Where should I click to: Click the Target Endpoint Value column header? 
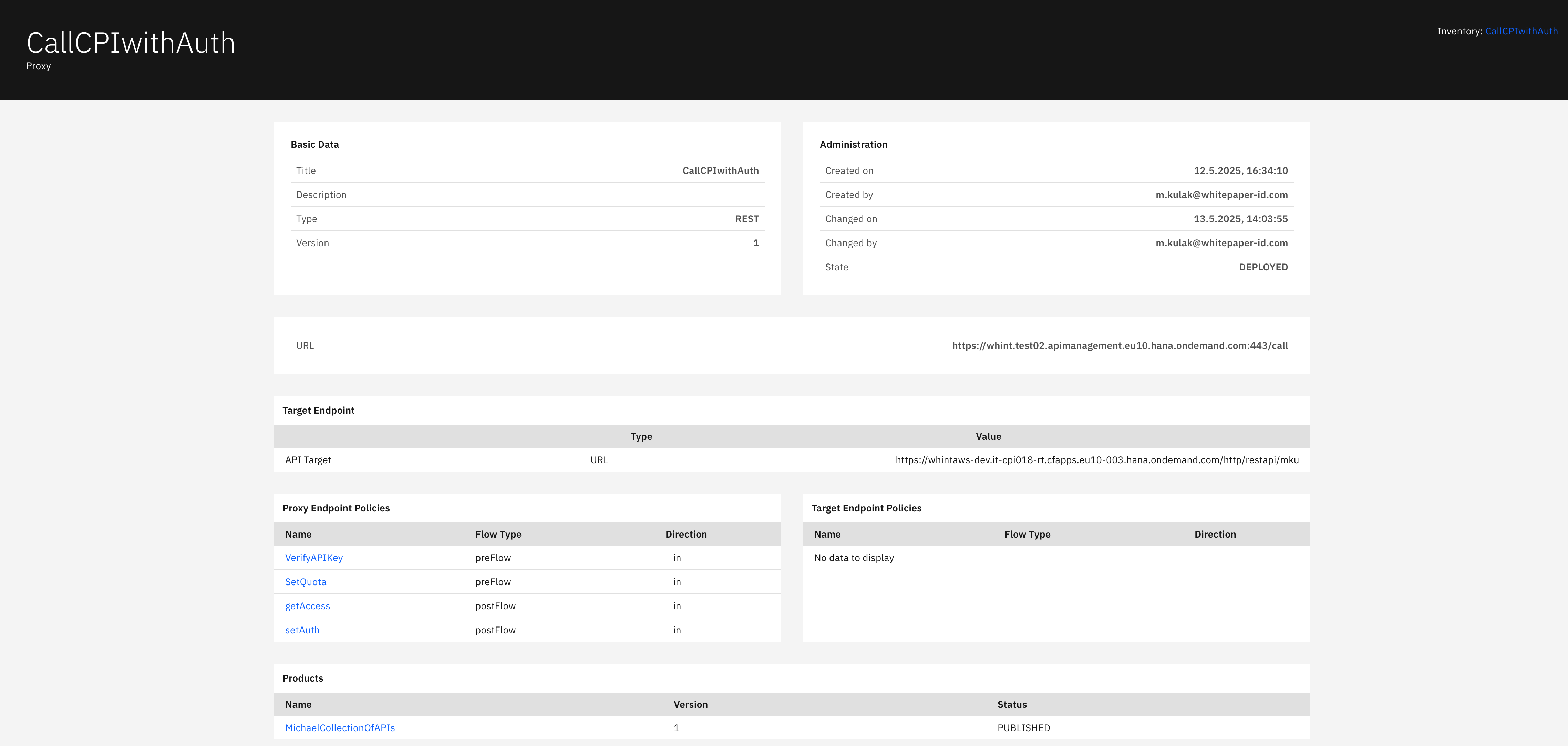988,436
